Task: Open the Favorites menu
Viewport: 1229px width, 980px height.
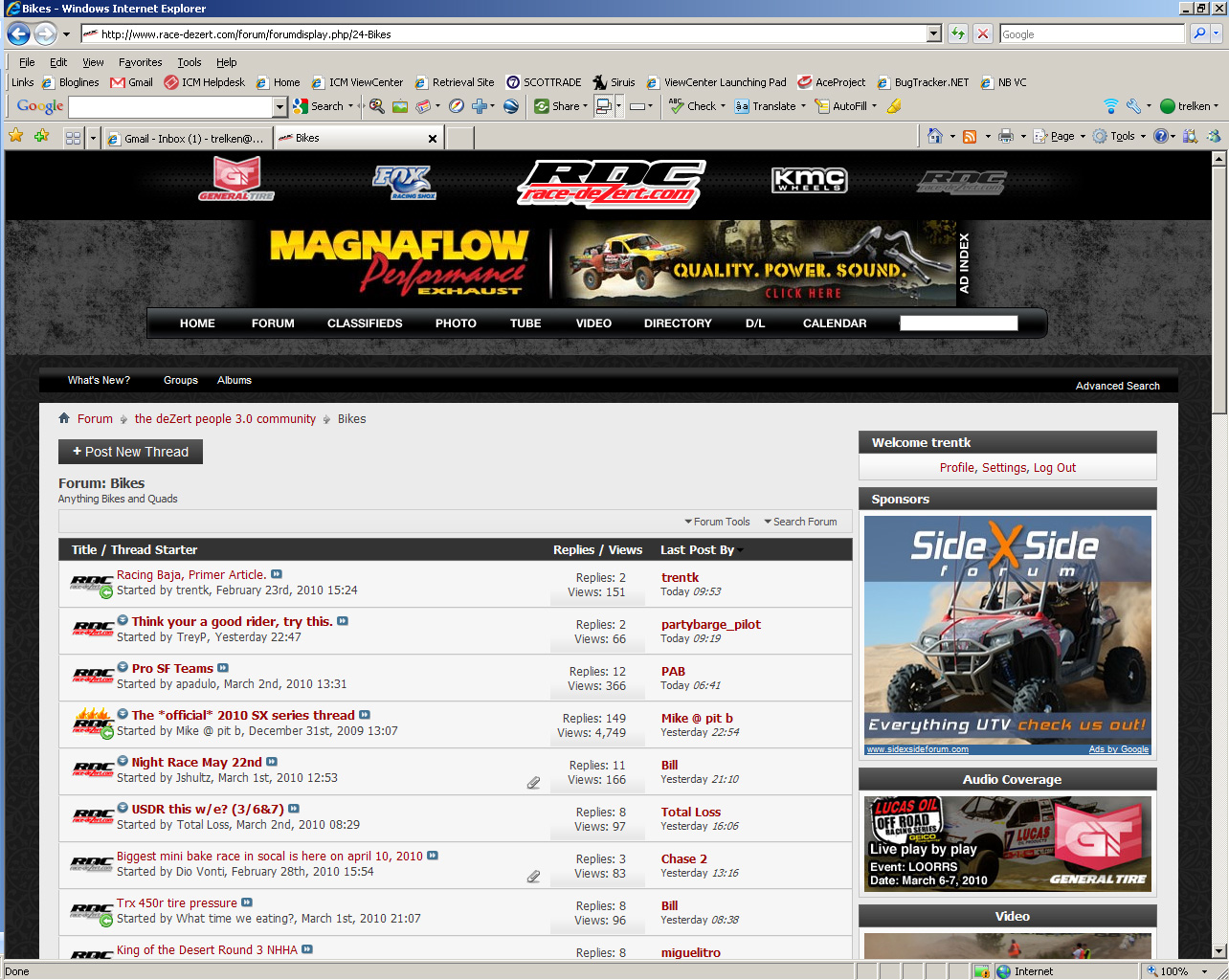Action: tap(141, 62)
